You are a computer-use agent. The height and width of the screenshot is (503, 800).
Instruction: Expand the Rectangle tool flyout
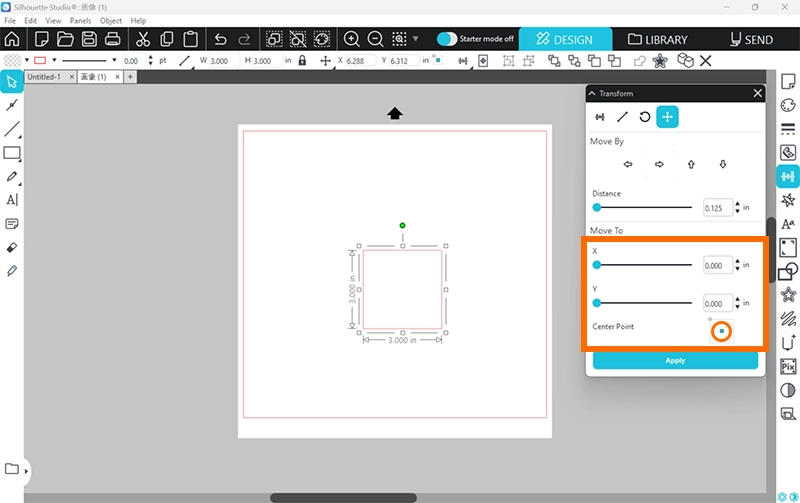20,159
